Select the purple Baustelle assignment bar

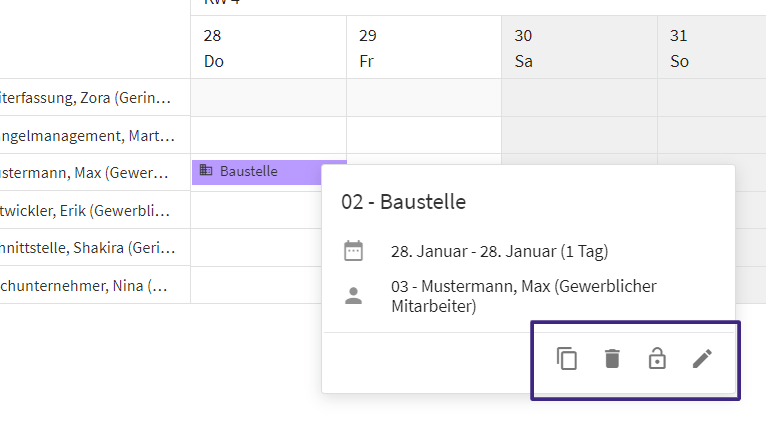pyautogui.click(x=256, y=172)
